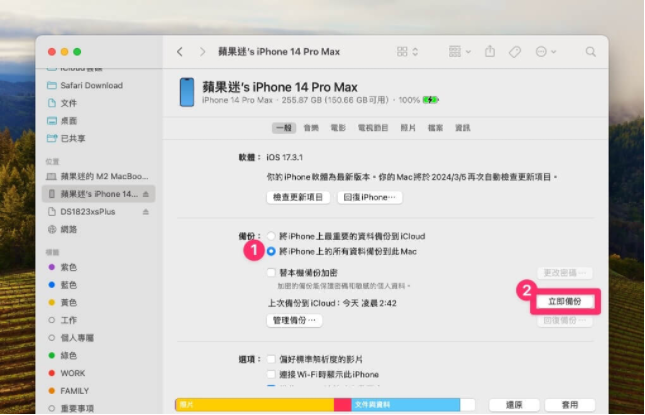Screen dimensions: 645x415
Task: Select backup all data to this Mac
Action: pos(271,251)
